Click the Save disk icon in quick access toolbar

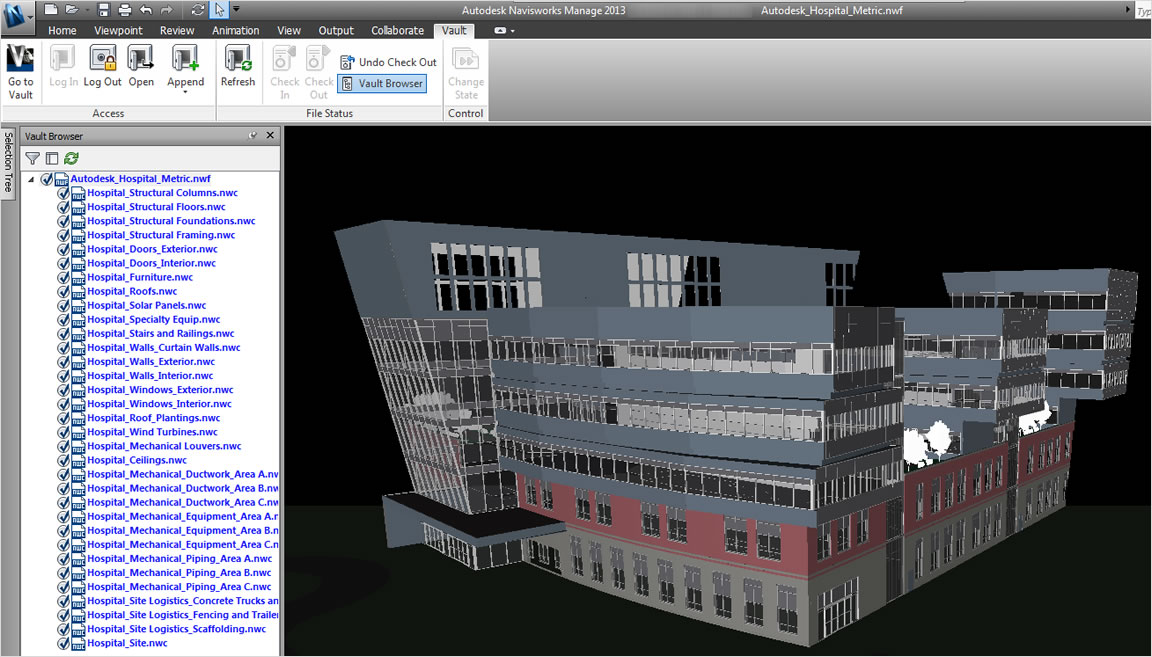[x=104, y=10]
